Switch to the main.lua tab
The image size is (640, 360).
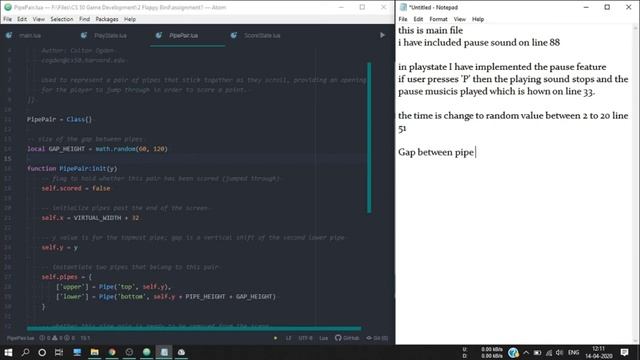(30, 36)
